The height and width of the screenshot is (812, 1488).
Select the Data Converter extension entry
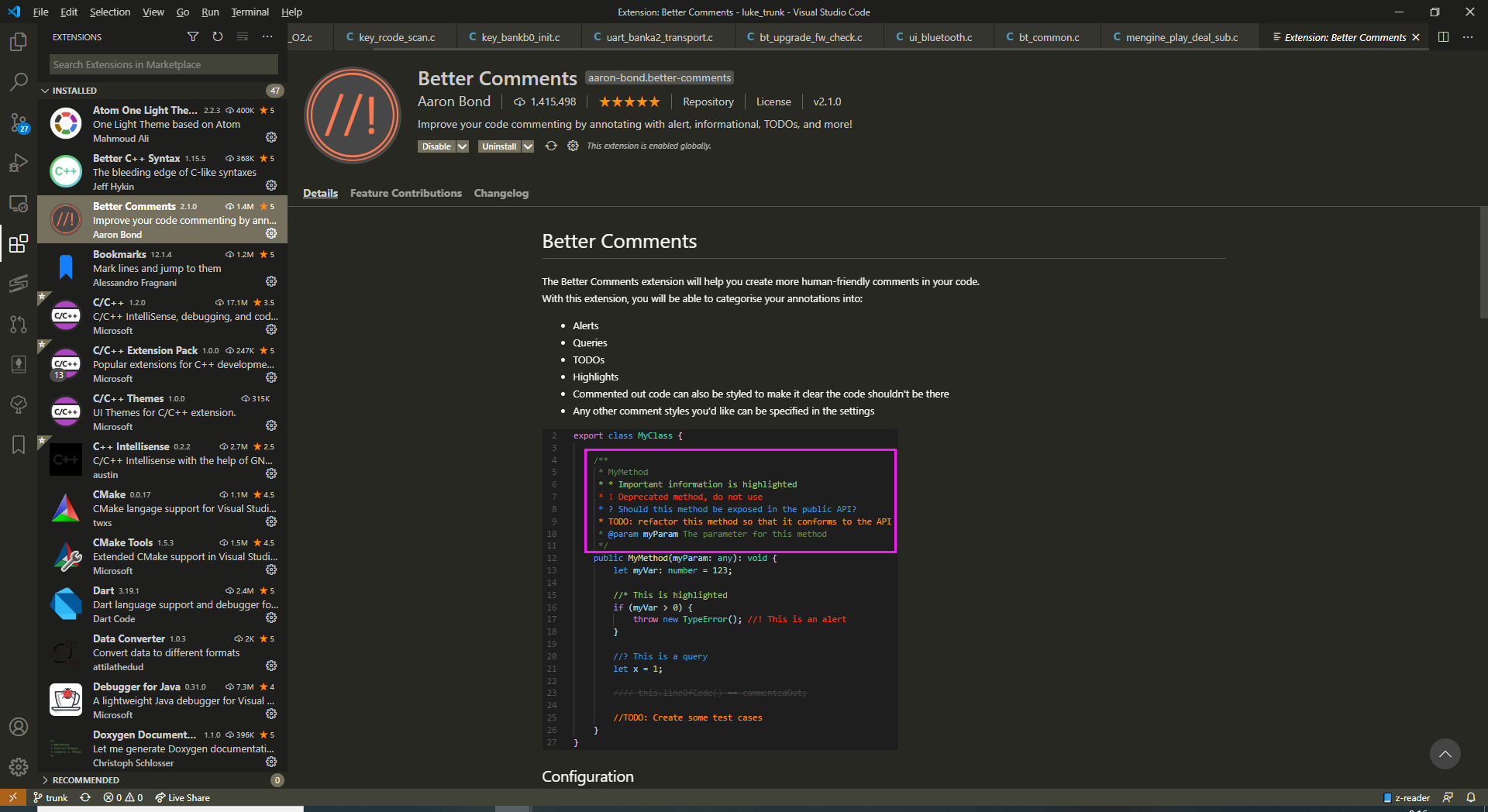(163, 652)
